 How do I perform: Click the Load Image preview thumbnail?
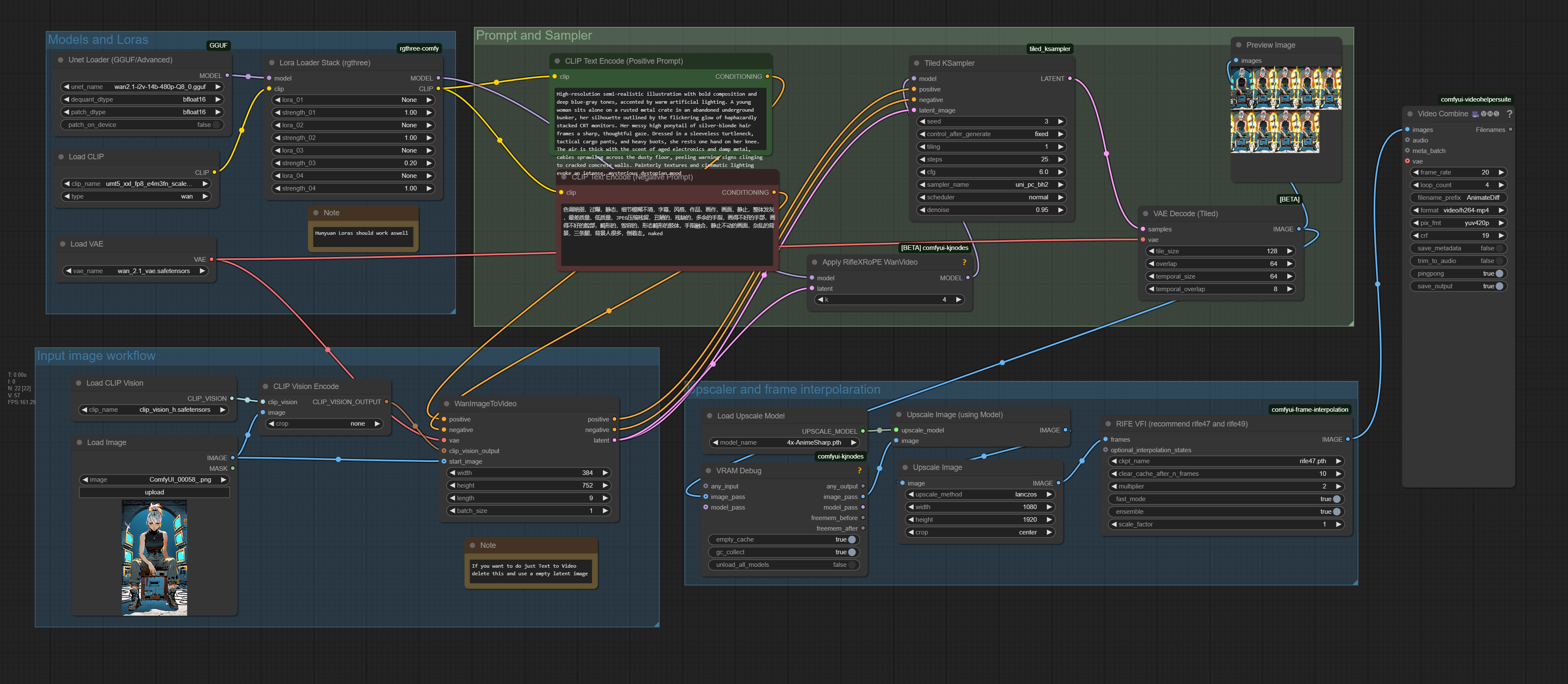pyautogui.click(x=155, y=558)
